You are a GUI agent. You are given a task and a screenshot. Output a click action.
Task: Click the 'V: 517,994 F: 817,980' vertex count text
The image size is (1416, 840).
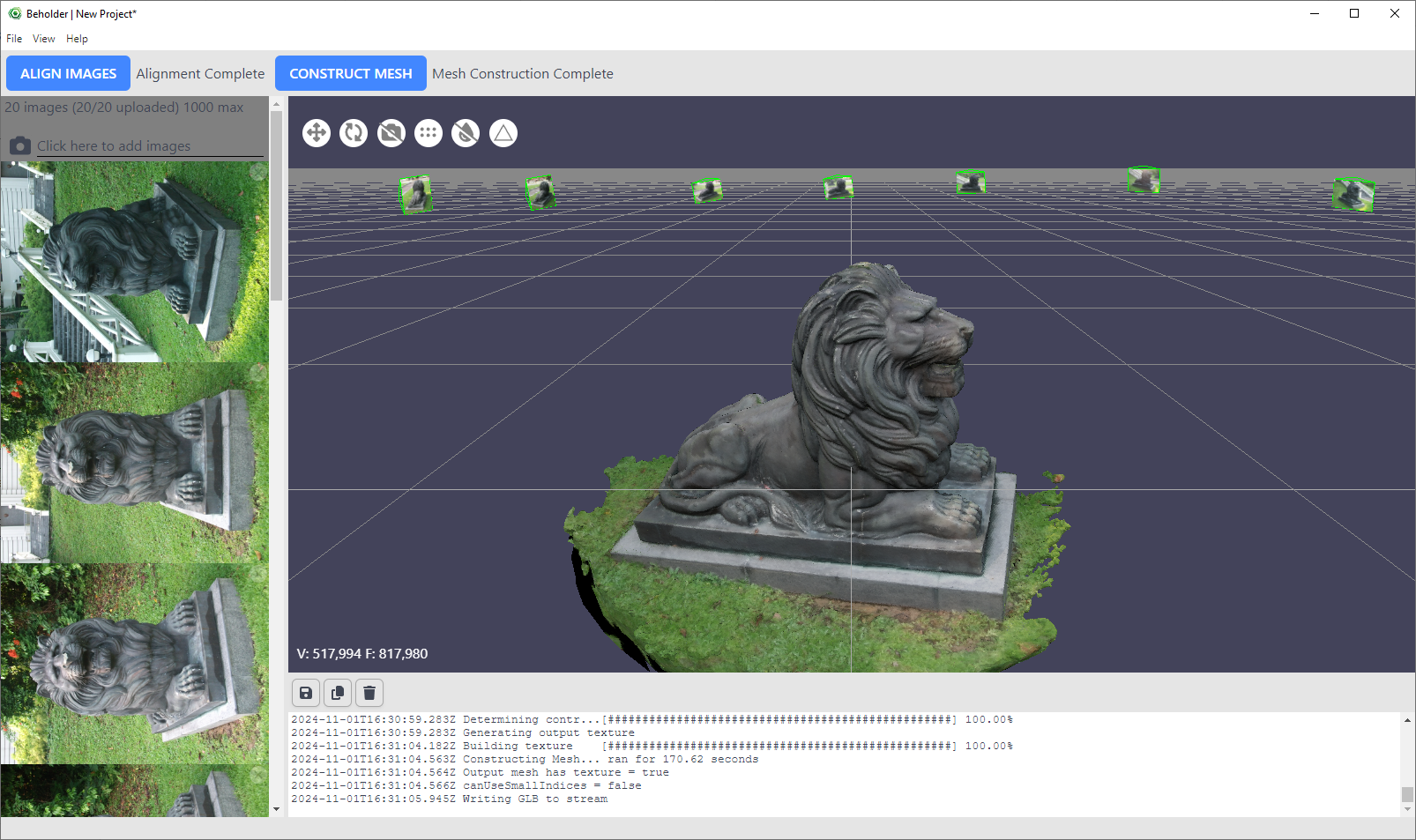(361, 654)
